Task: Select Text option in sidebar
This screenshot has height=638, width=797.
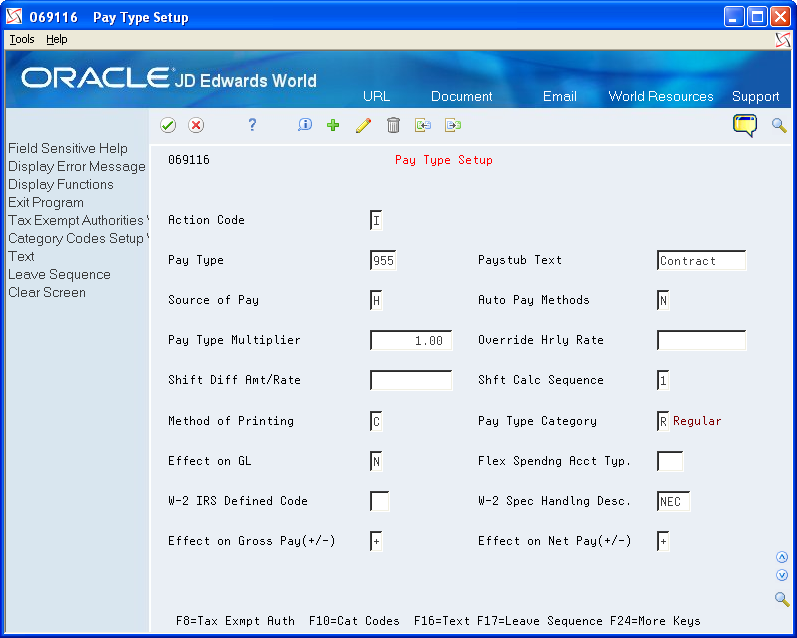Action: [21, 256]
